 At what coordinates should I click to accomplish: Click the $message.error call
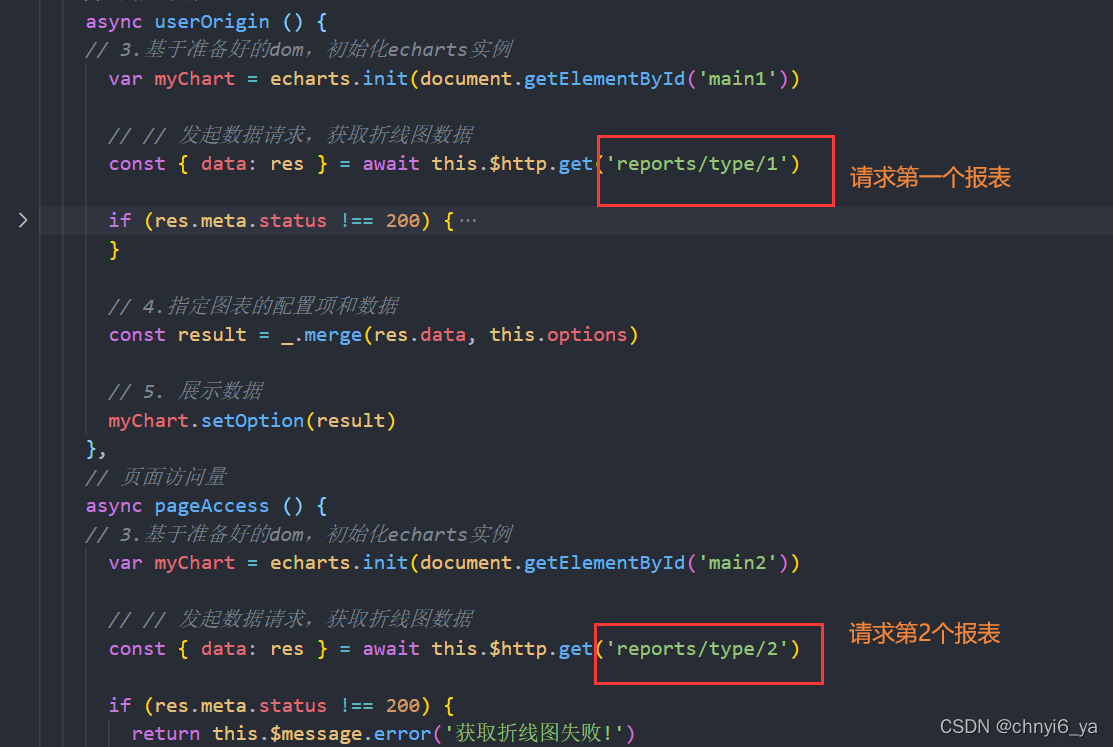(x=351, y=734)
